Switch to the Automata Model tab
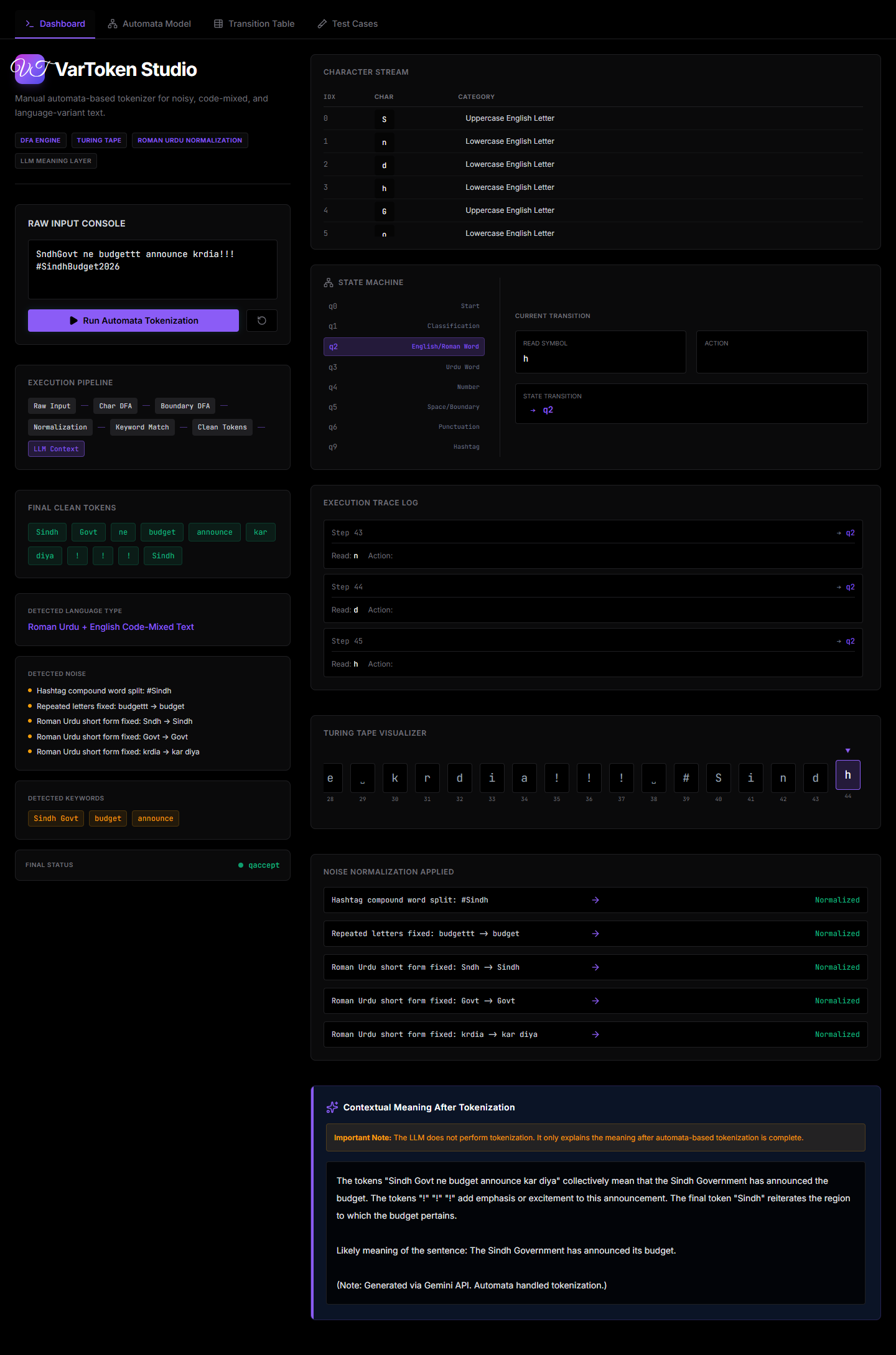This screenshot has height=1355, width=896. click(149, 24)
